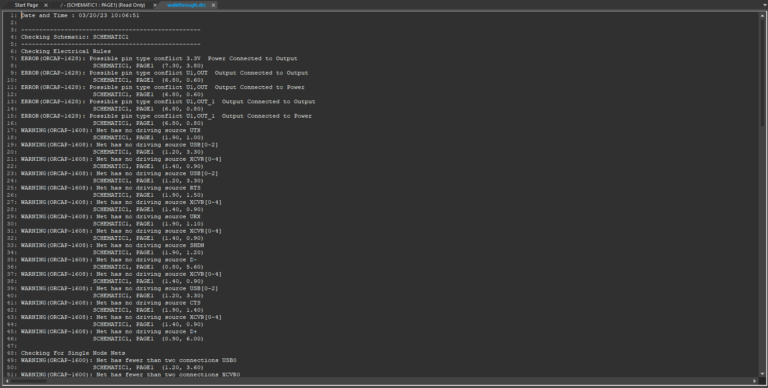Click the horizontal scrollbar right arrow
This screenshot has width=768, height=388.
coord(754,381)
